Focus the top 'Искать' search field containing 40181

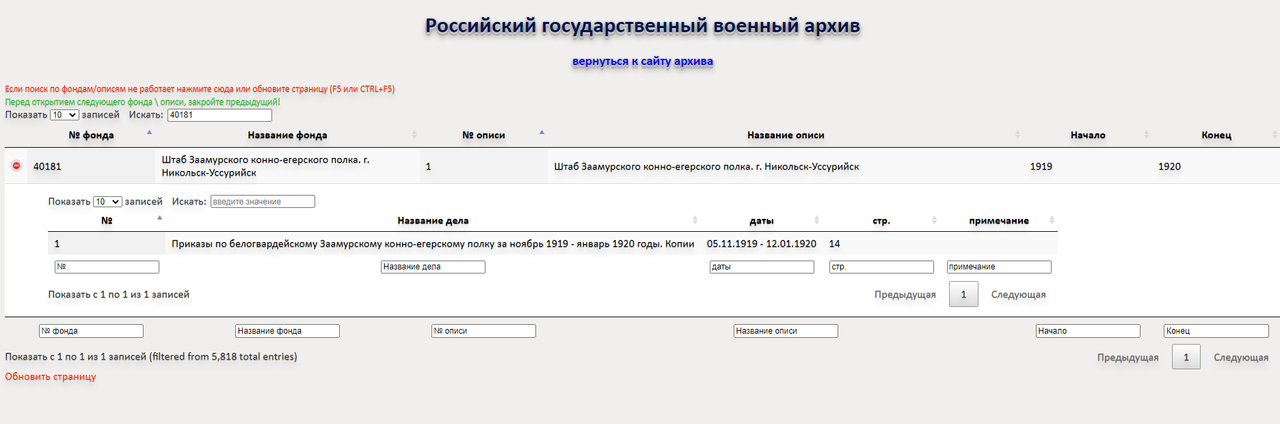point(219,115)
